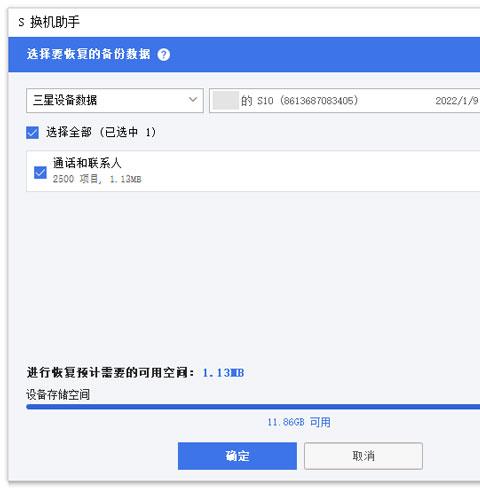480x488 pixels.
Task: Open the S10 backup selection dropdown
Action: pos(344,100)
